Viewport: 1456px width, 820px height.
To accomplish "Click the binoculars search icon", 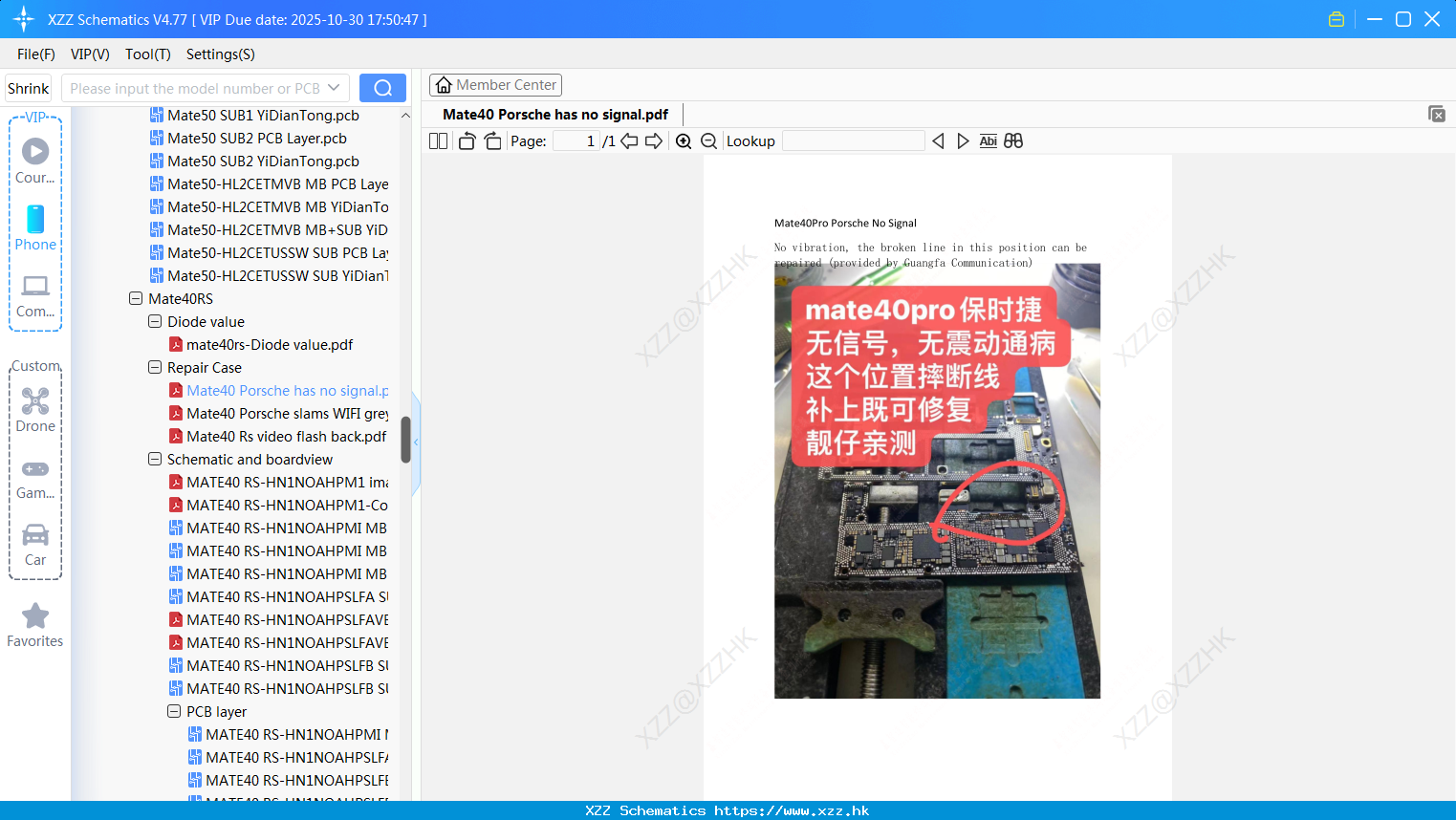I will point(1013,141).
